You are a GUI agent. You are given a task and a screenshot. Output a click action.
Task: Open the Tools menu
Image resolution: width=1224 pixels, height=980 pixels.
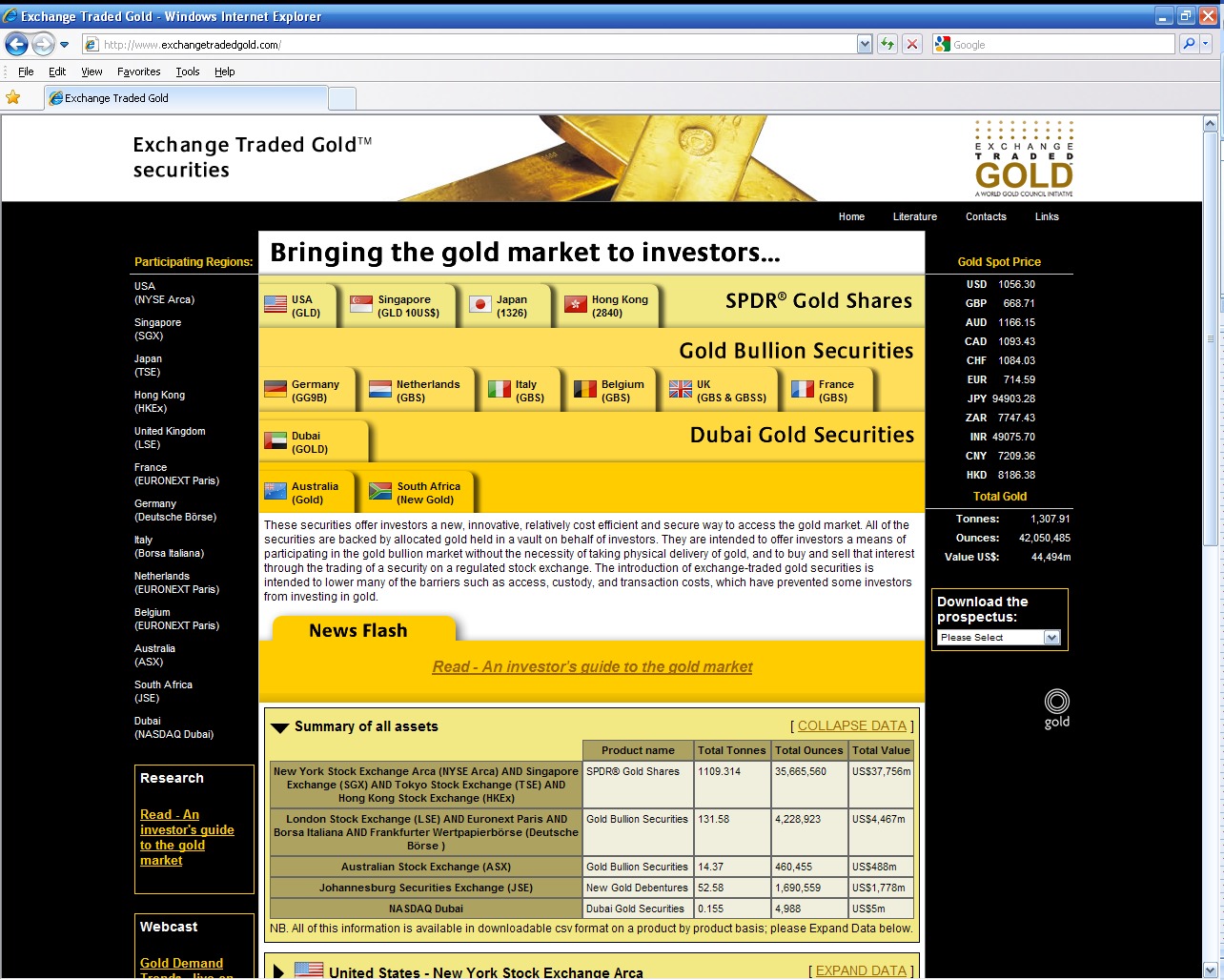click(187, 71)
